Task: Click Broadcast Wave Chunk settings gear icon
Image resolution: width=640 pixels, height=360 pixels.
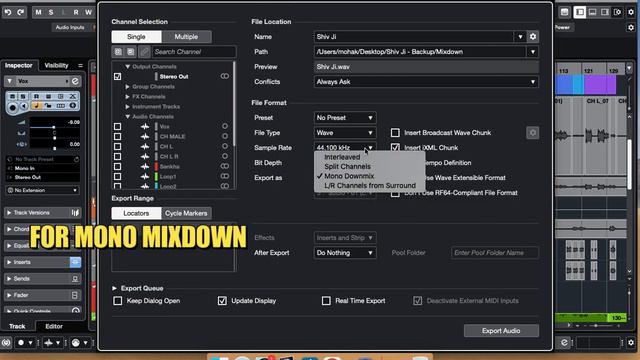Action: tap(532, 133)
